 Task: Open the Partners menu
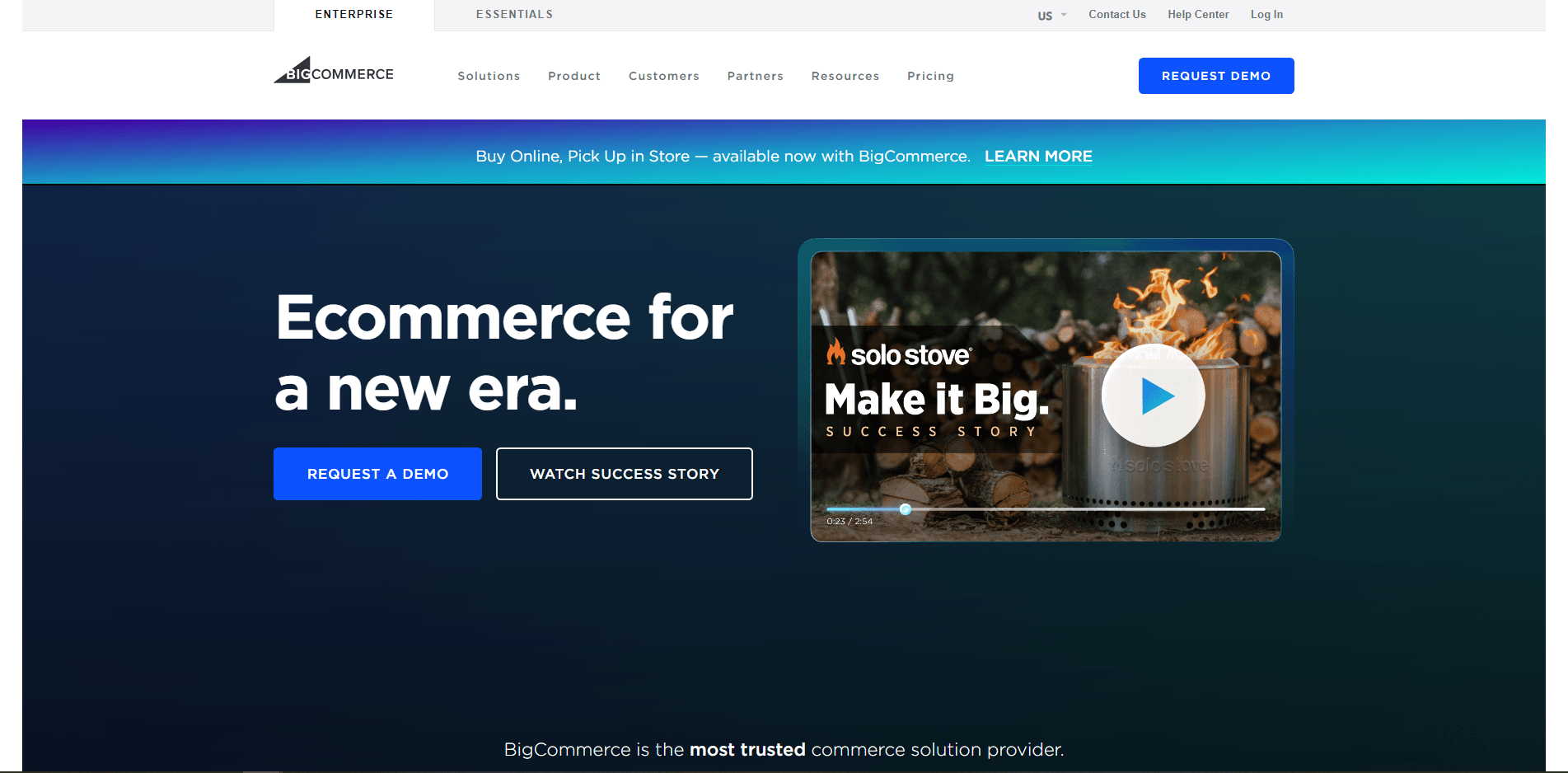point(755,76)
